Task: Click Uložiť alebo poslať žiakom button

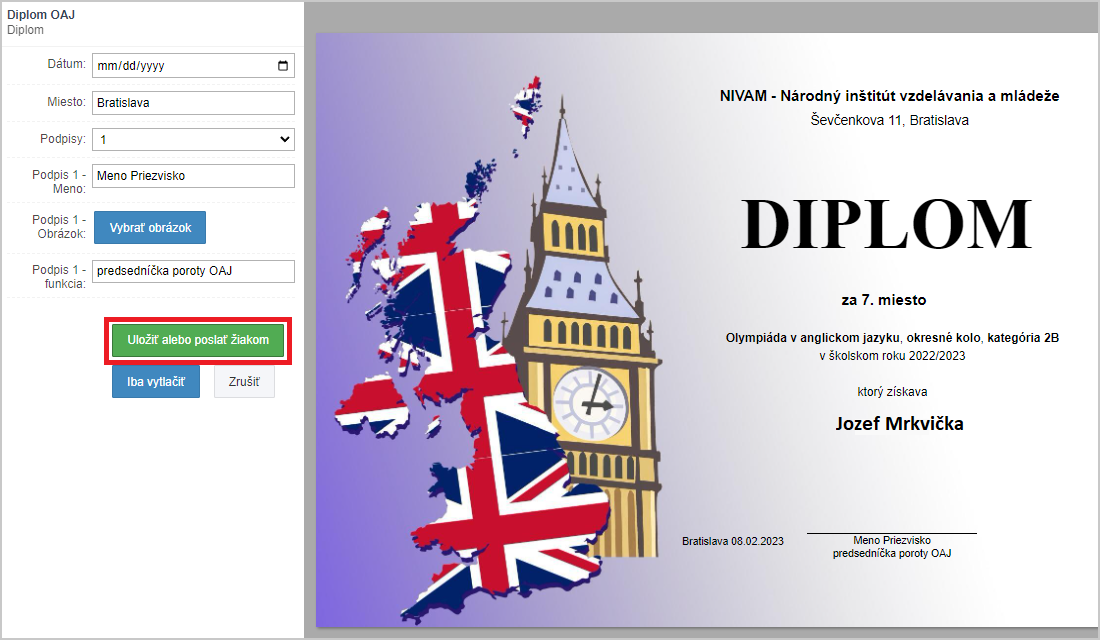Action: 198,340
